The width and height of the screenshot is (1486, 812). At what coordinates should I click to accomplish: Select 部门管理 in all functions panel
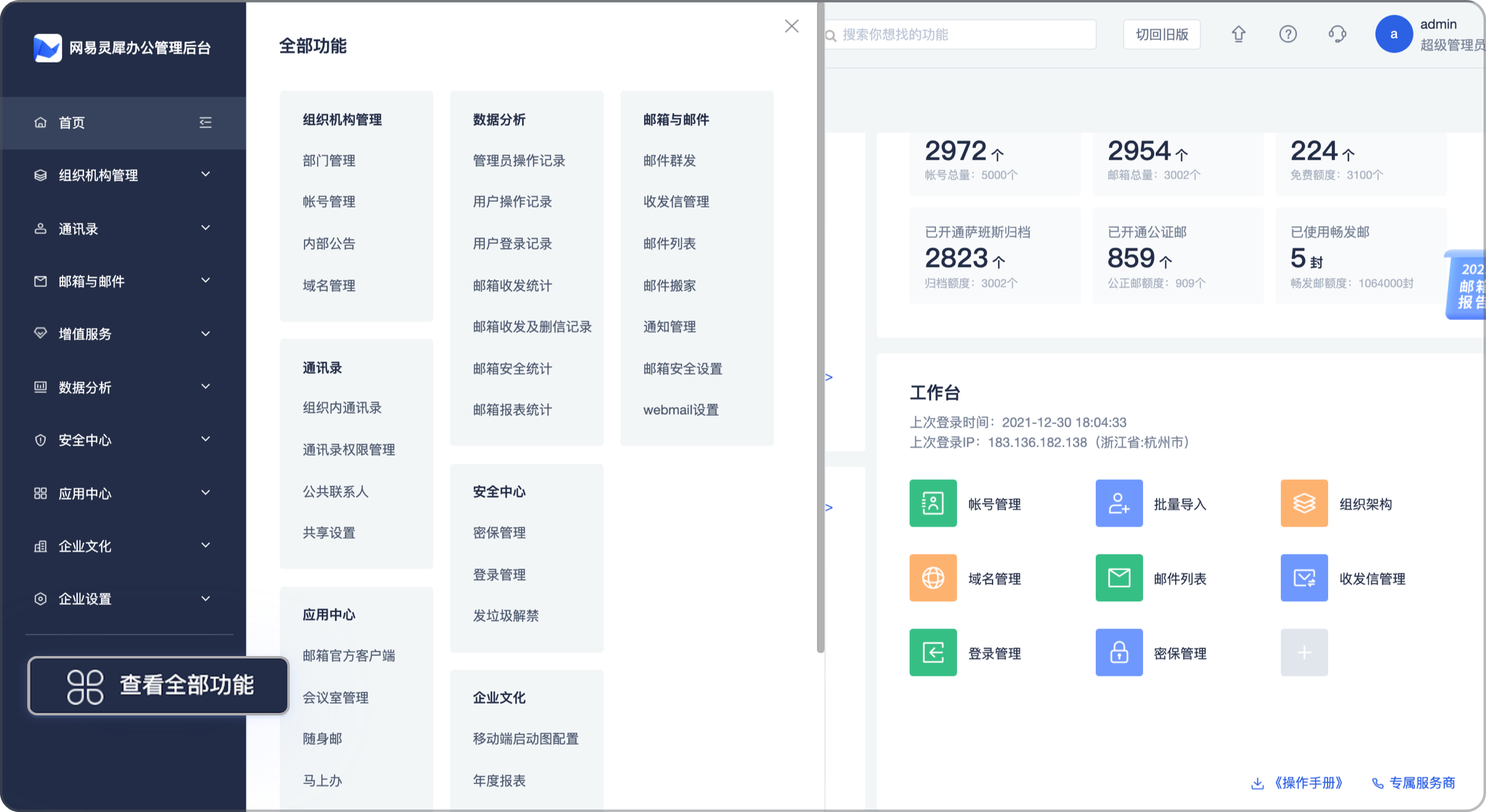[x=329, y=161]
